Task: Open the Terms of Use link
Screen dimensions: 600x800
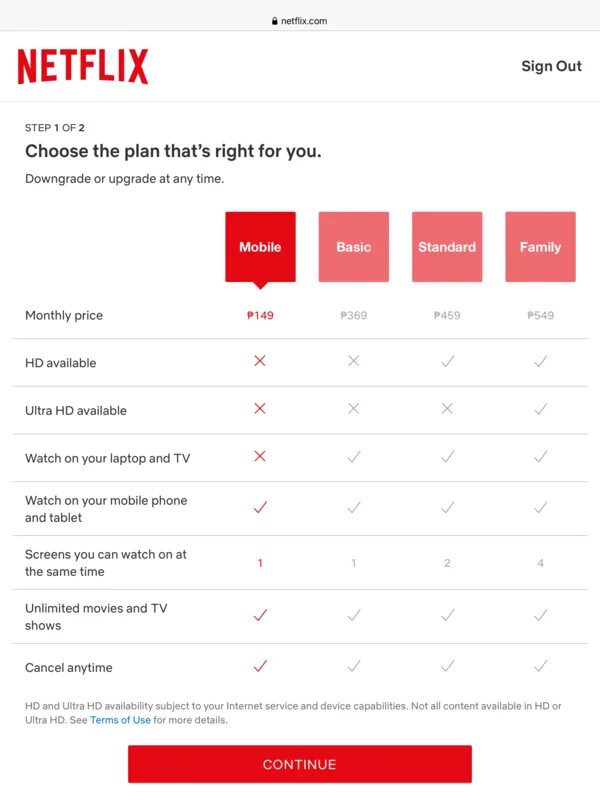Action: coord(120,720)
